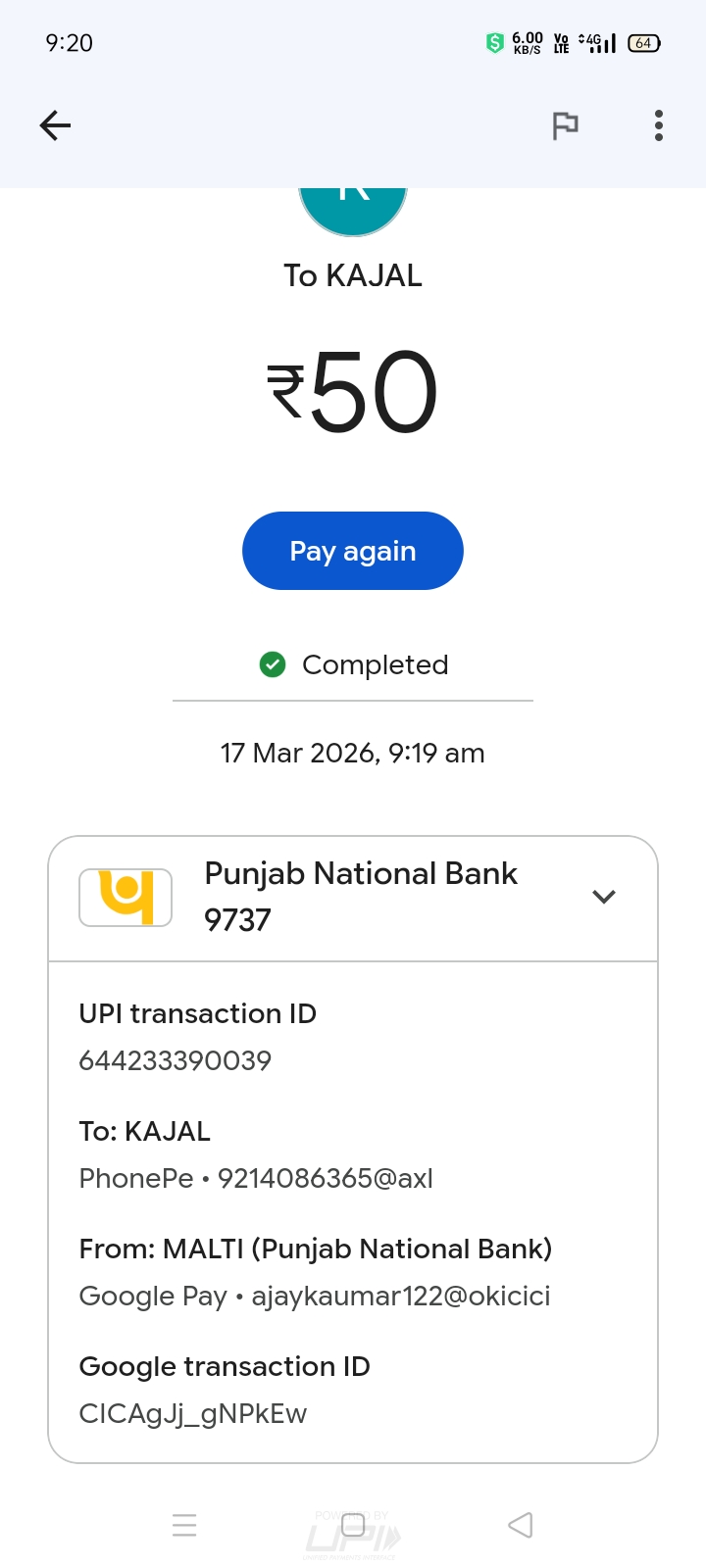706x1568 pixels.
Task: Tap the report flag icon
Action: tap(565, 125)
